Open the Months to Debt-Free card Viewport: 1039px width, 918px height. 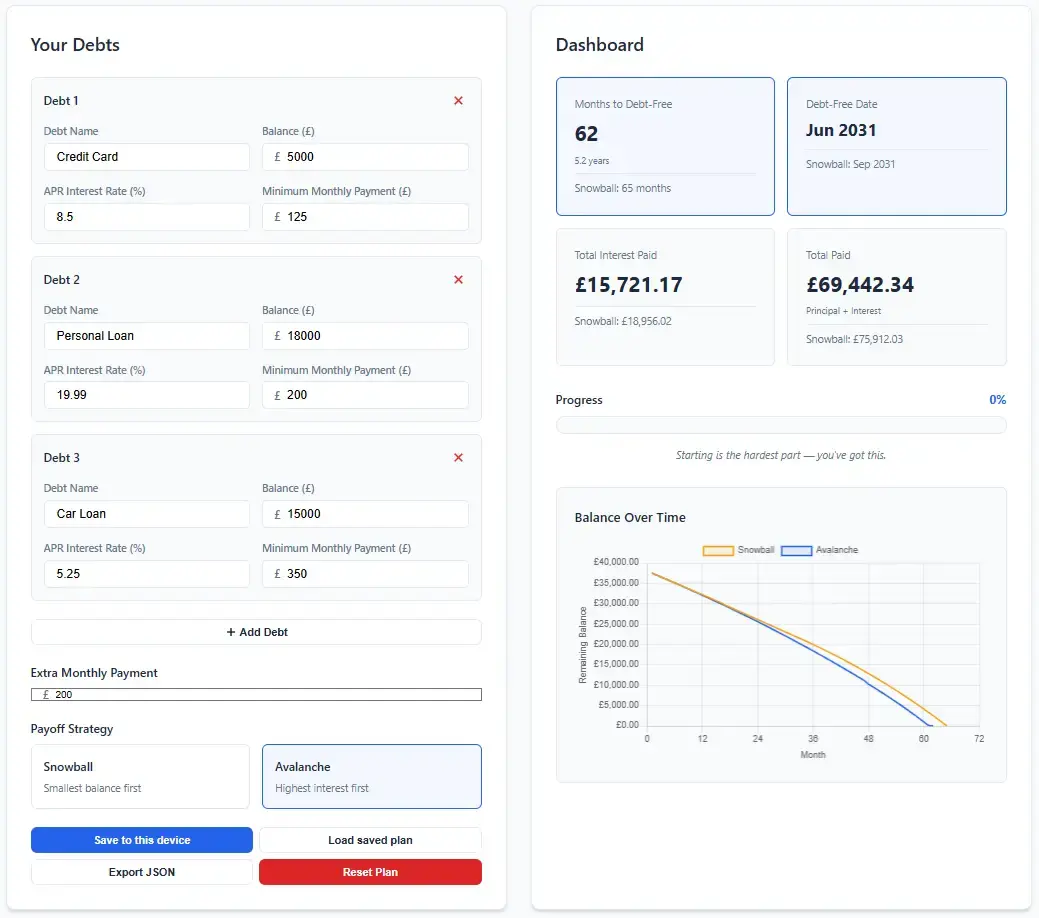coord(665,146)
